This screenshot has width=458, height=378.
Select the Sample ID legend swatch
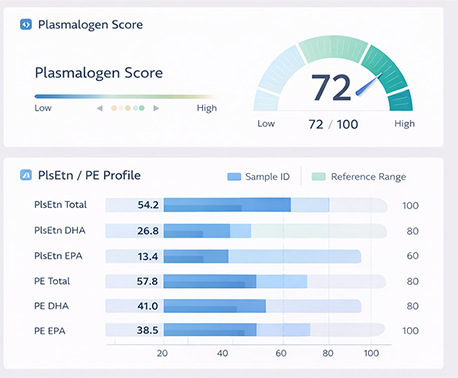pyautogui.click(x=234, y=177)
